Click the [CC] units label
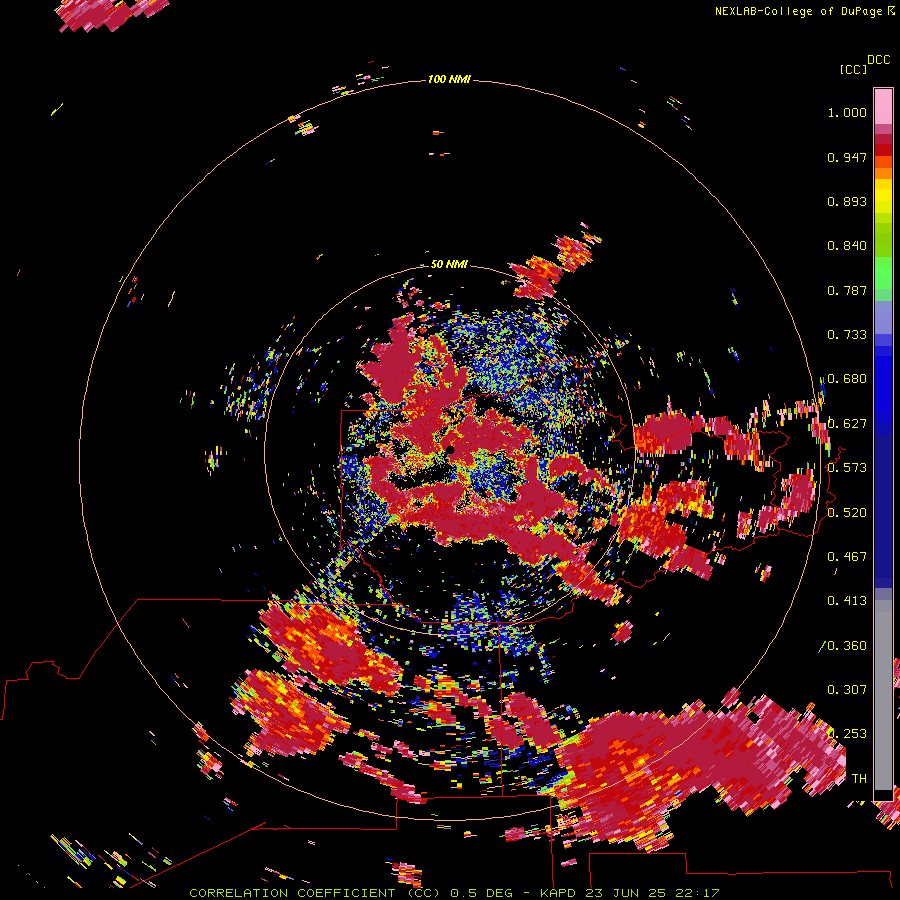The height and width of the screenshot is (900, 900). pyautogui.click(x=853, y=69)
